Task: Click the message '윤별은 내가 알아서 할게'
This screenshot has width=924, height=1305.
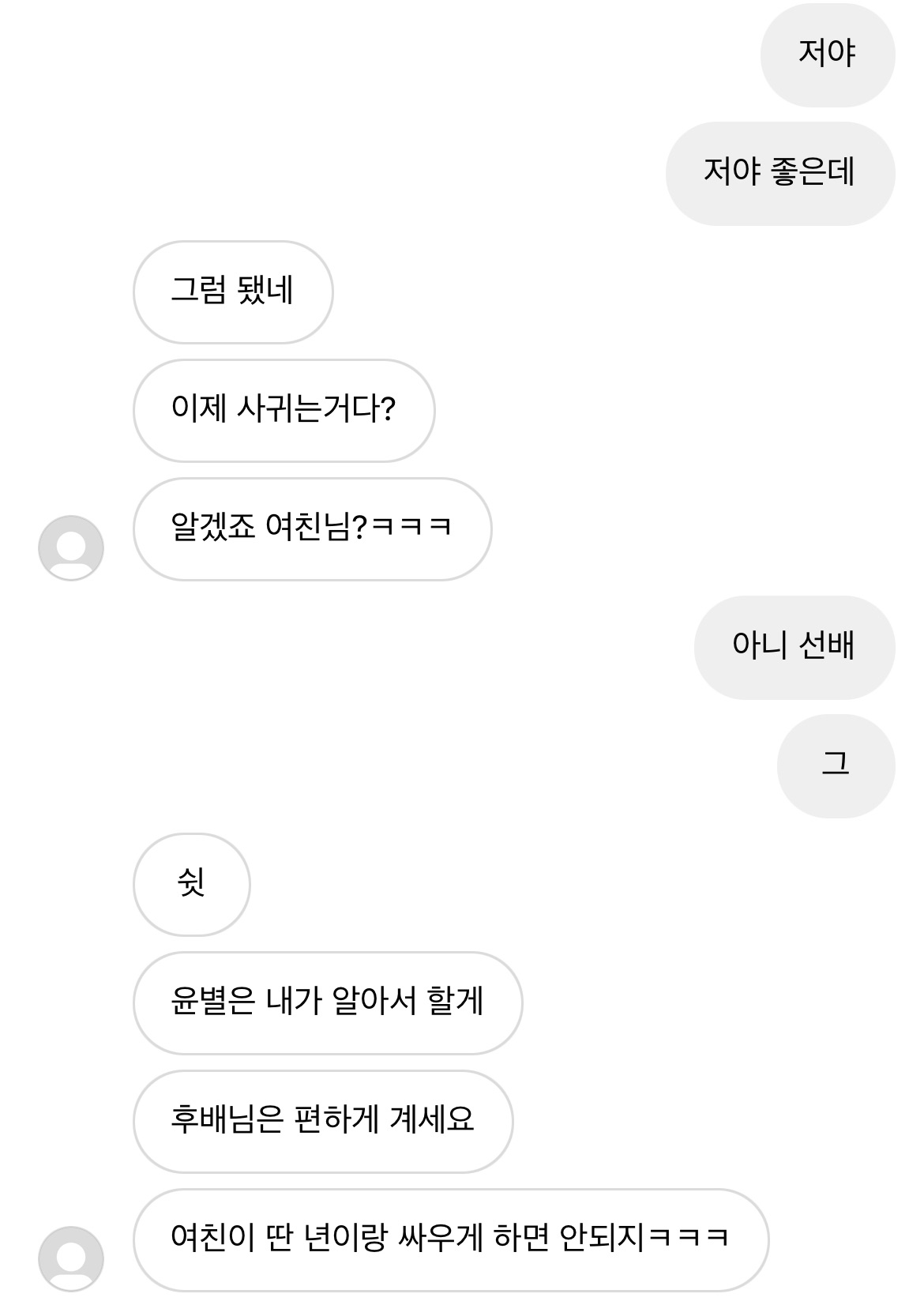Action: click(x=327, y=1002)
